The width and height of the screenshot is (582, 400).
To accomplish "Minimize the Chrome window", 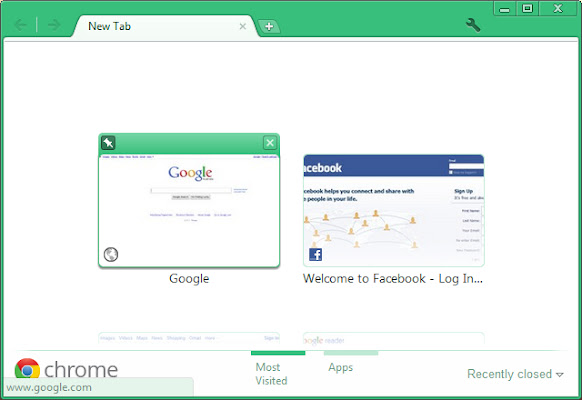I will pos(504,9).
